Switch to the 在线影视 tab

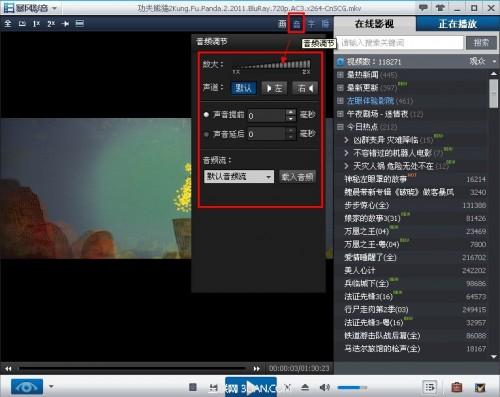[x=374, y=24]
